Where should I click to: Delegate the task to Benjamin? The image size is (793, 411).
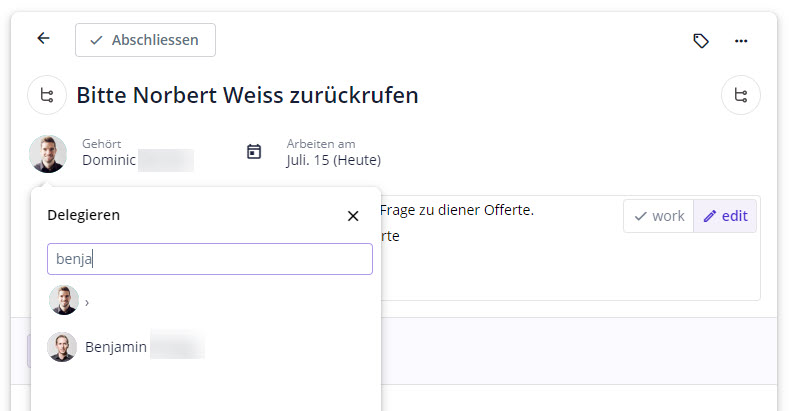(x=117, y=347)
